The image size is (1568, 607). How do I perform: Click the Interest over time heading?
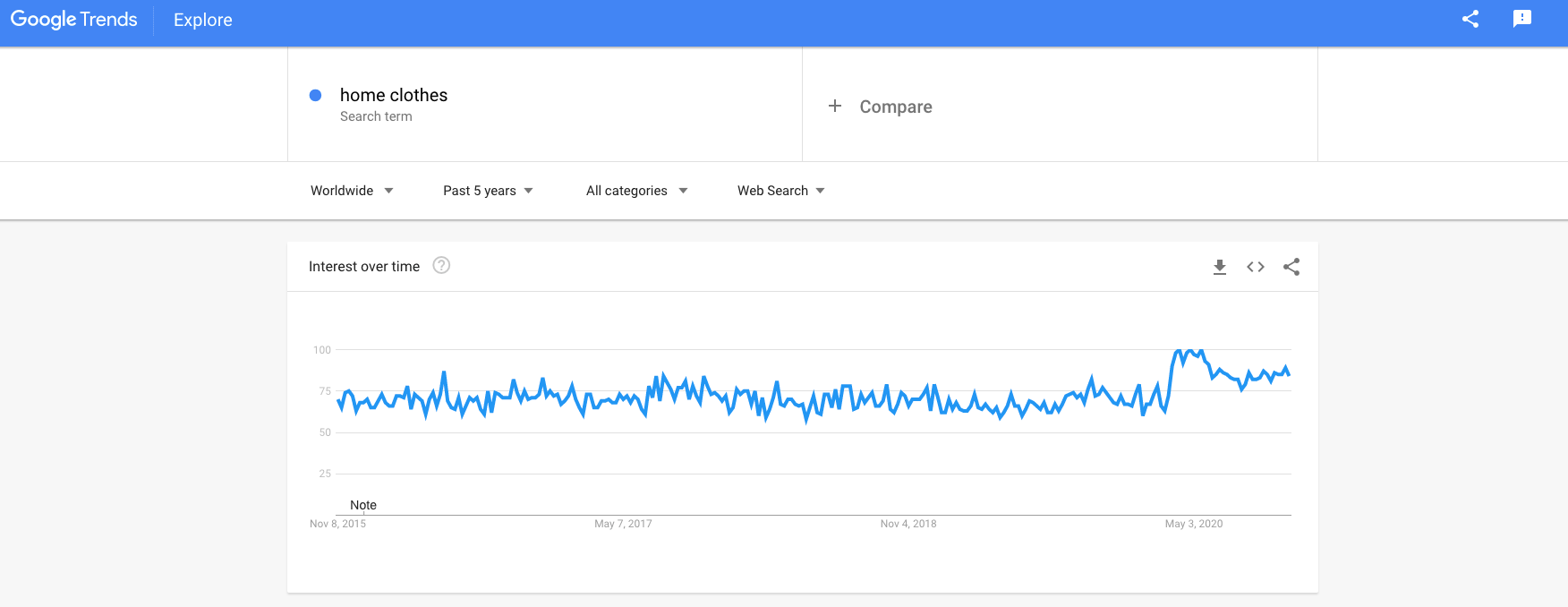pyautogui.click(x=364, y=267)
